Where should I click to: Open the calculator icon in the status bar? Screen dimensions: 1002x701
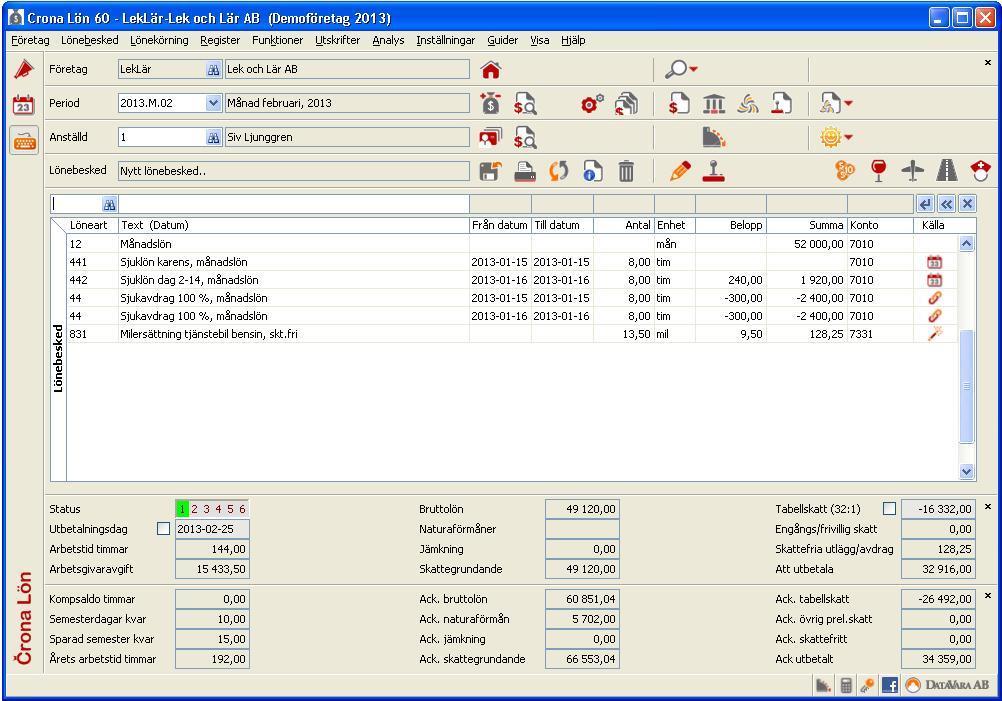coord(845,686)
